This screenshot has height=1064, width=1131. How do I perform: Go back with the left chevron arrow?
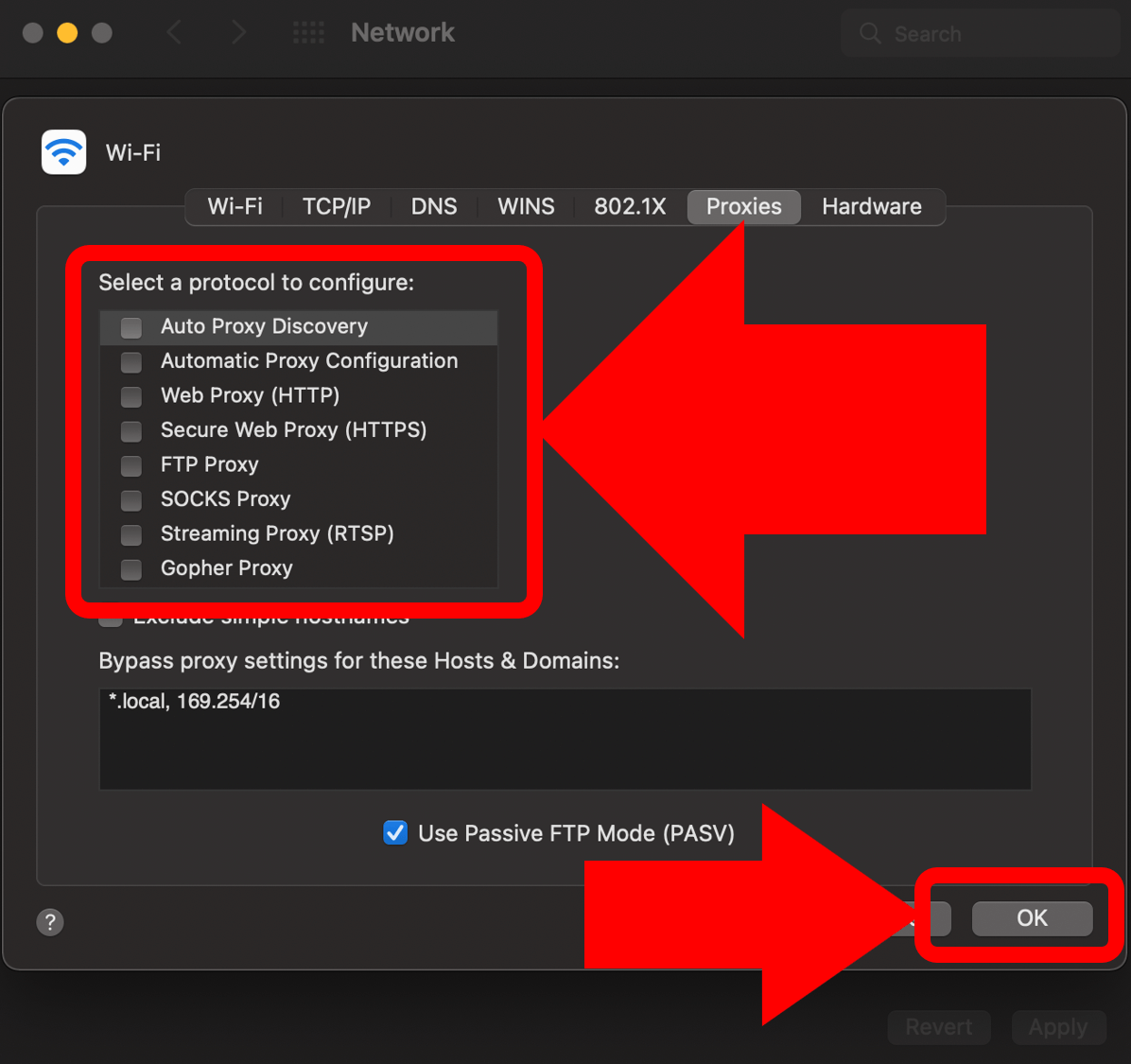[x=174, y=32]
